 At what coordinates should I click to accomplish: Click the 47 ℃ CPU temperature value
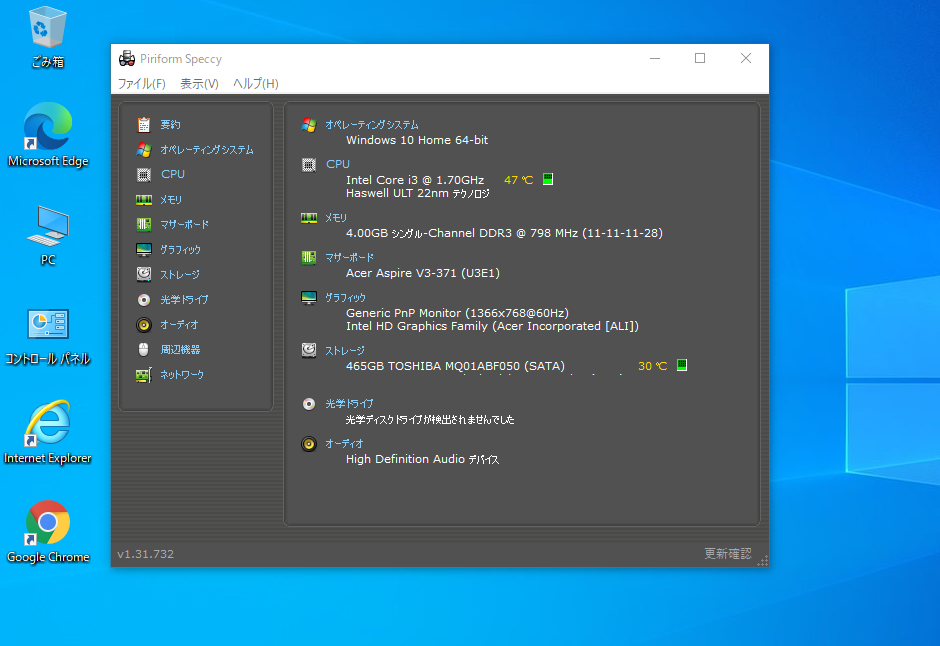point(519,180)
